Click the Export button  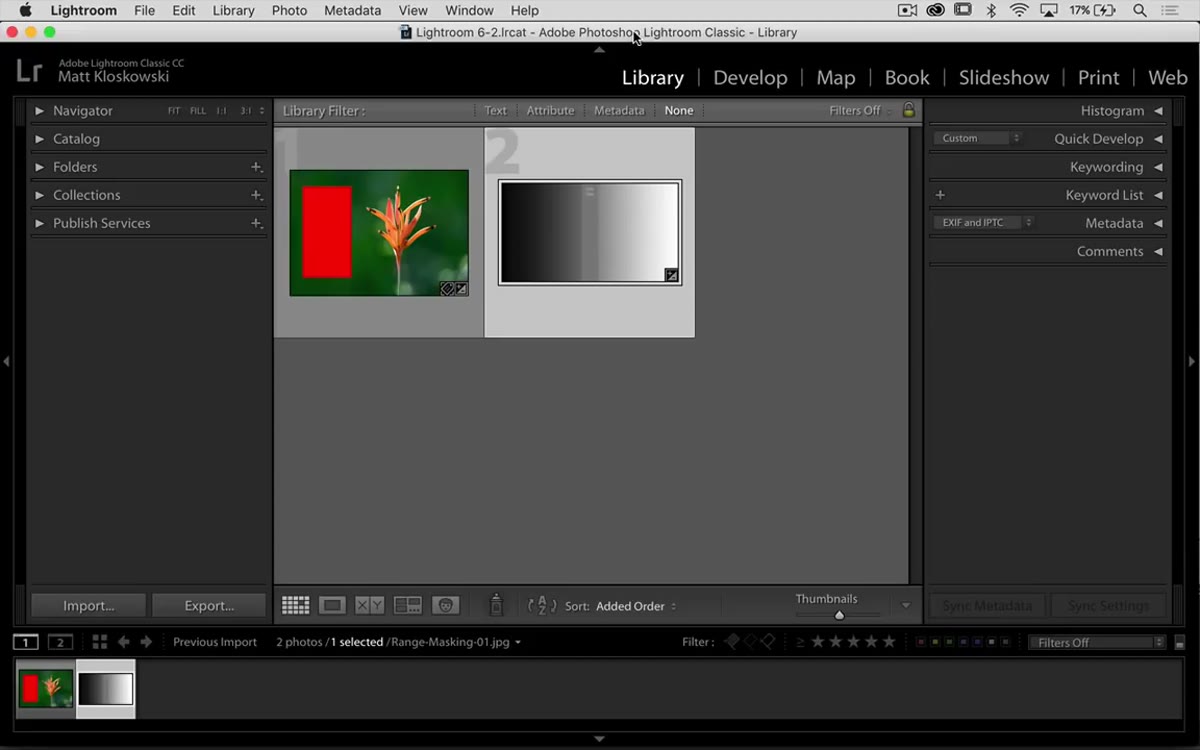[x=209, y=605]
